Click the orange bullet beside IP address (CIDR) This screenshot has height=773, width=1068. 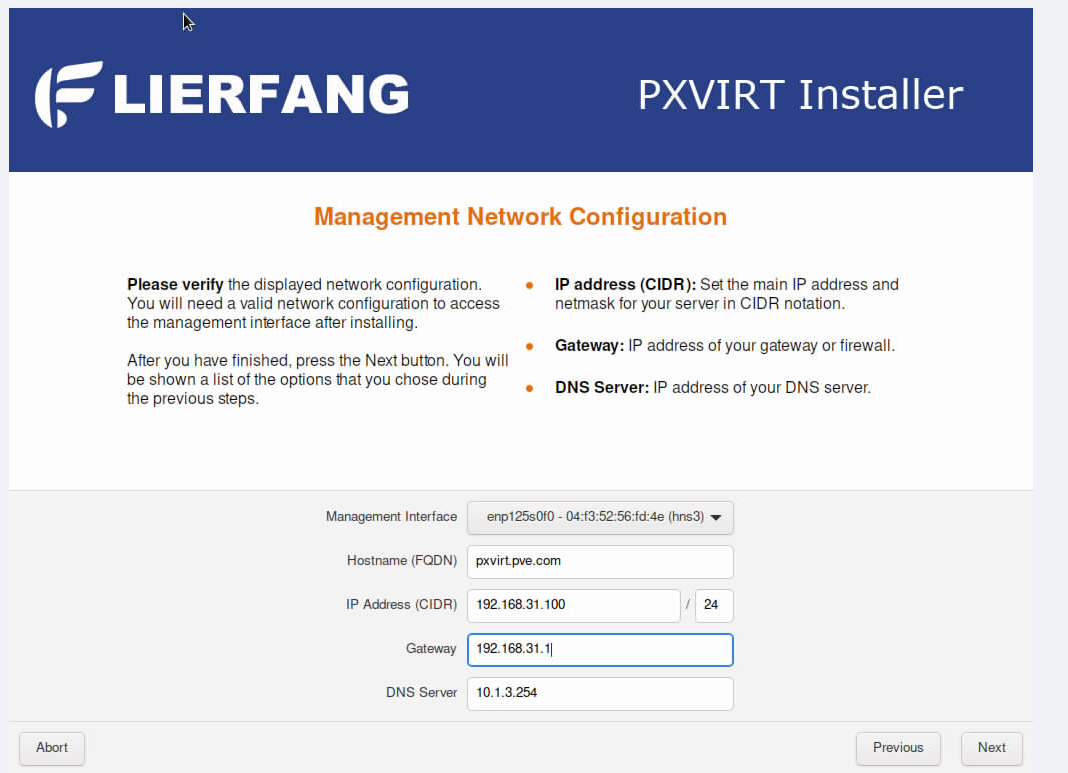pos(529,285)
